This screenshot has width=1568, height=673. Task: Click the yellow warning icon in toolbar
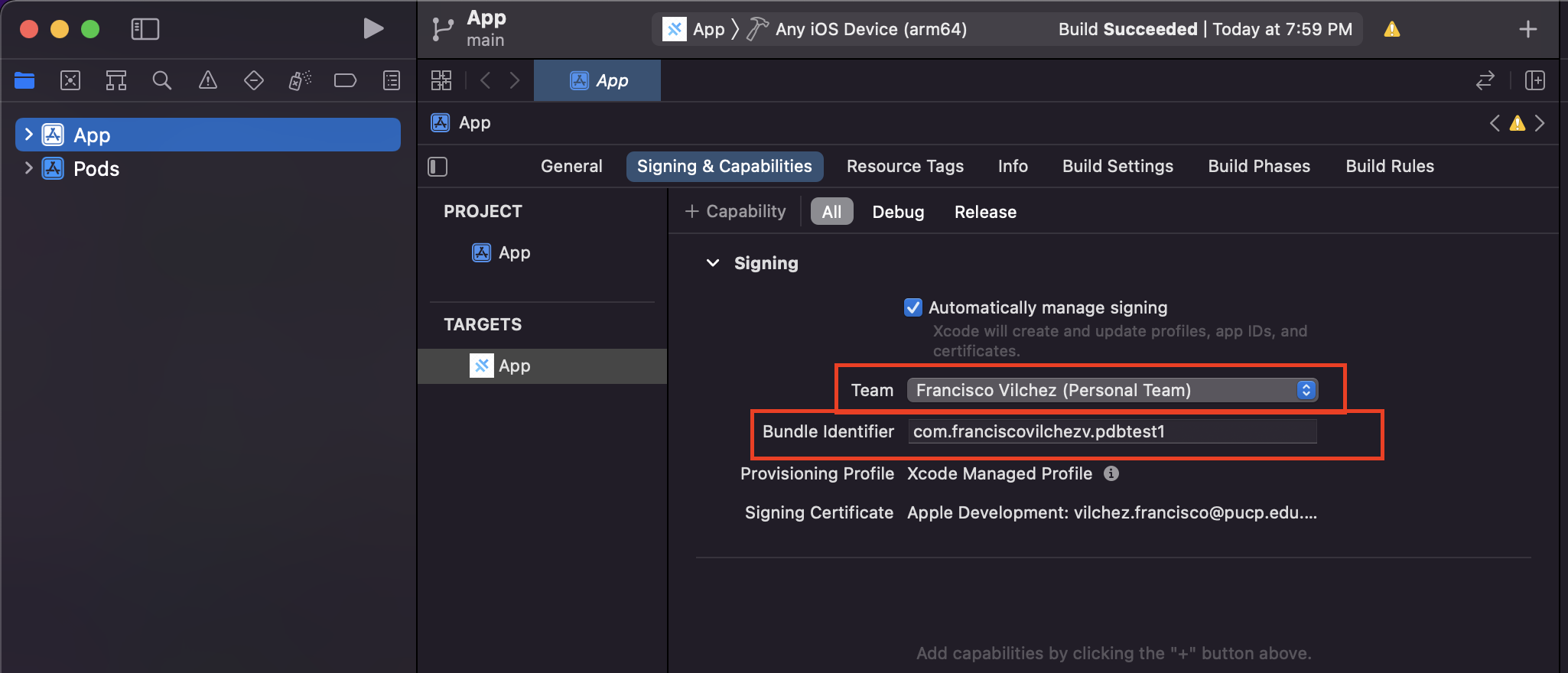point(1391,29)
